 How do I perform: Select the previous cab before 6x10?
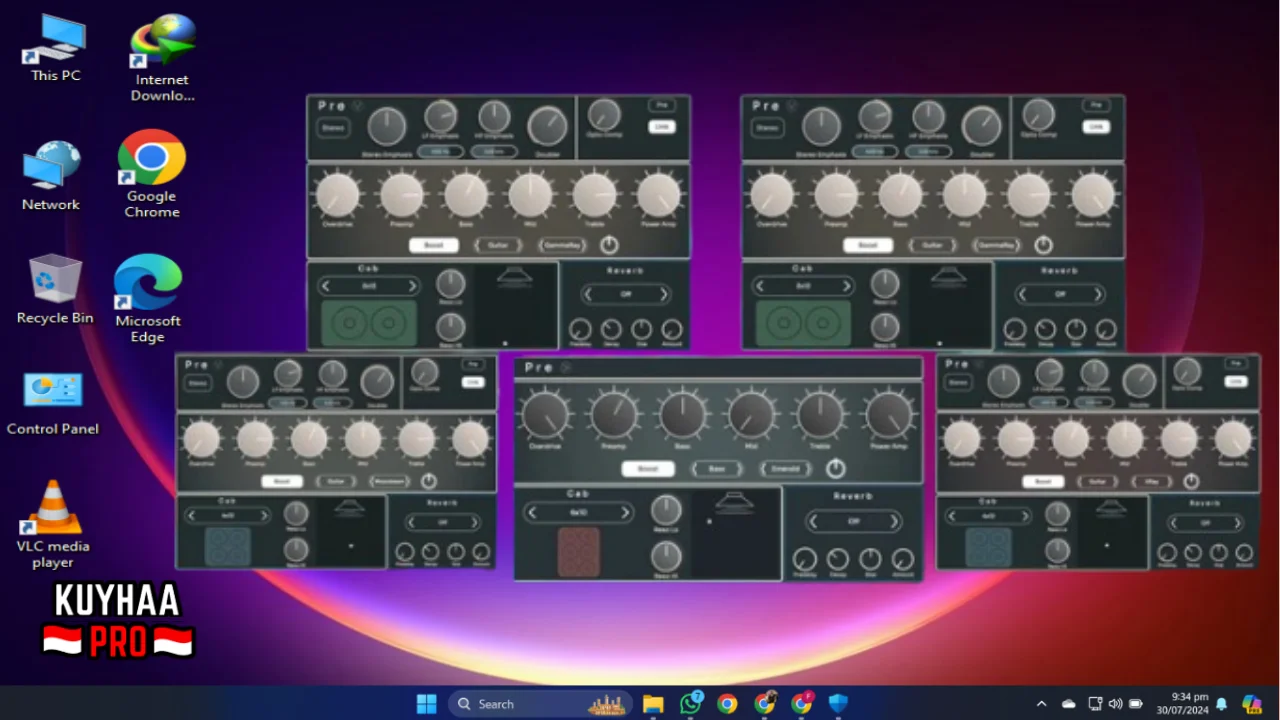click(533, 513)
